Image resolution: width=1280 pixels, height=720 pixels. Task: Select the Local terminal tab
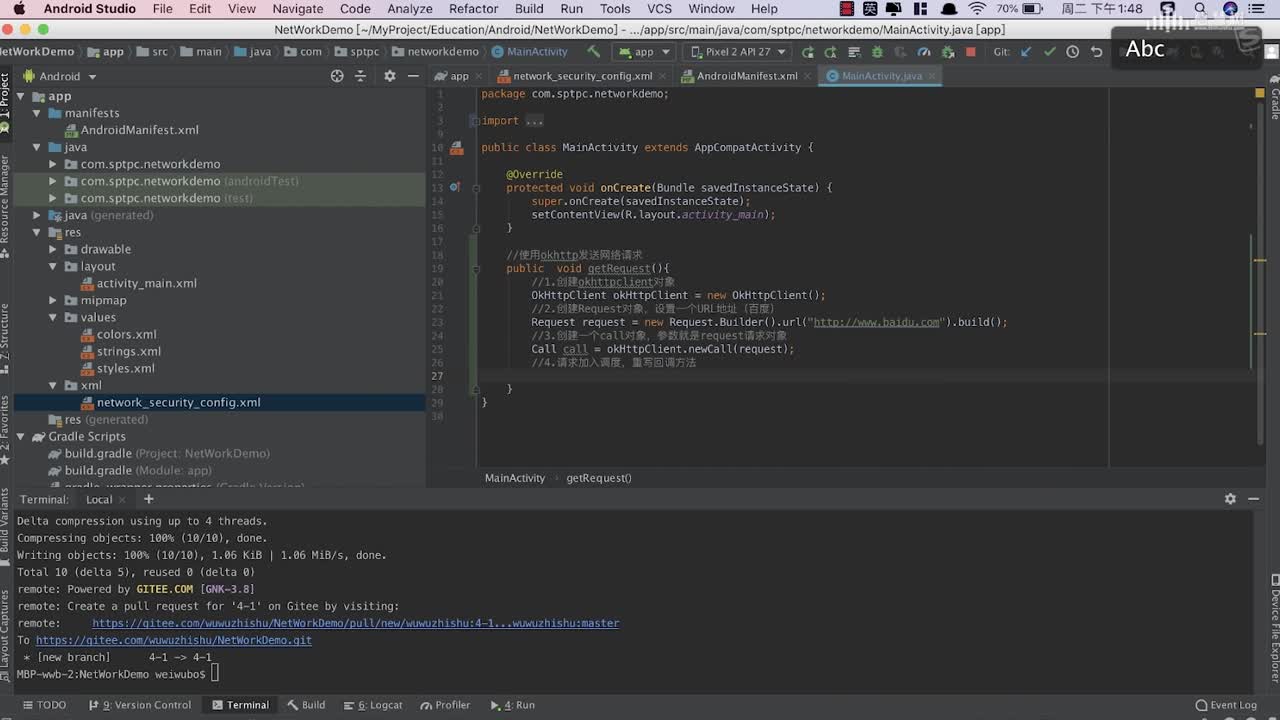[x=99, y=499]
